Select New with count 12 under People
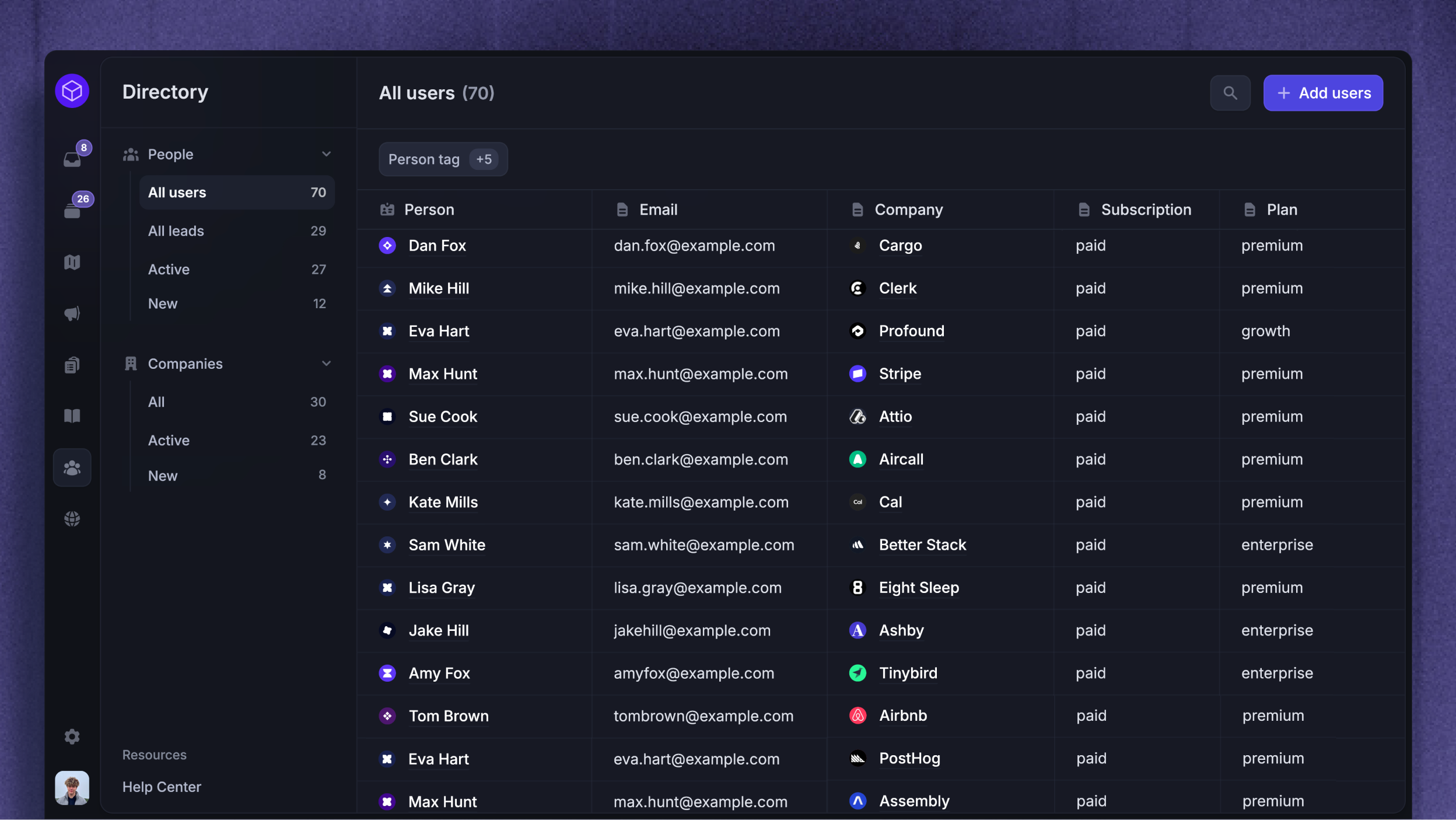The height and width of the screenshot is (820, 1456). 237,303
